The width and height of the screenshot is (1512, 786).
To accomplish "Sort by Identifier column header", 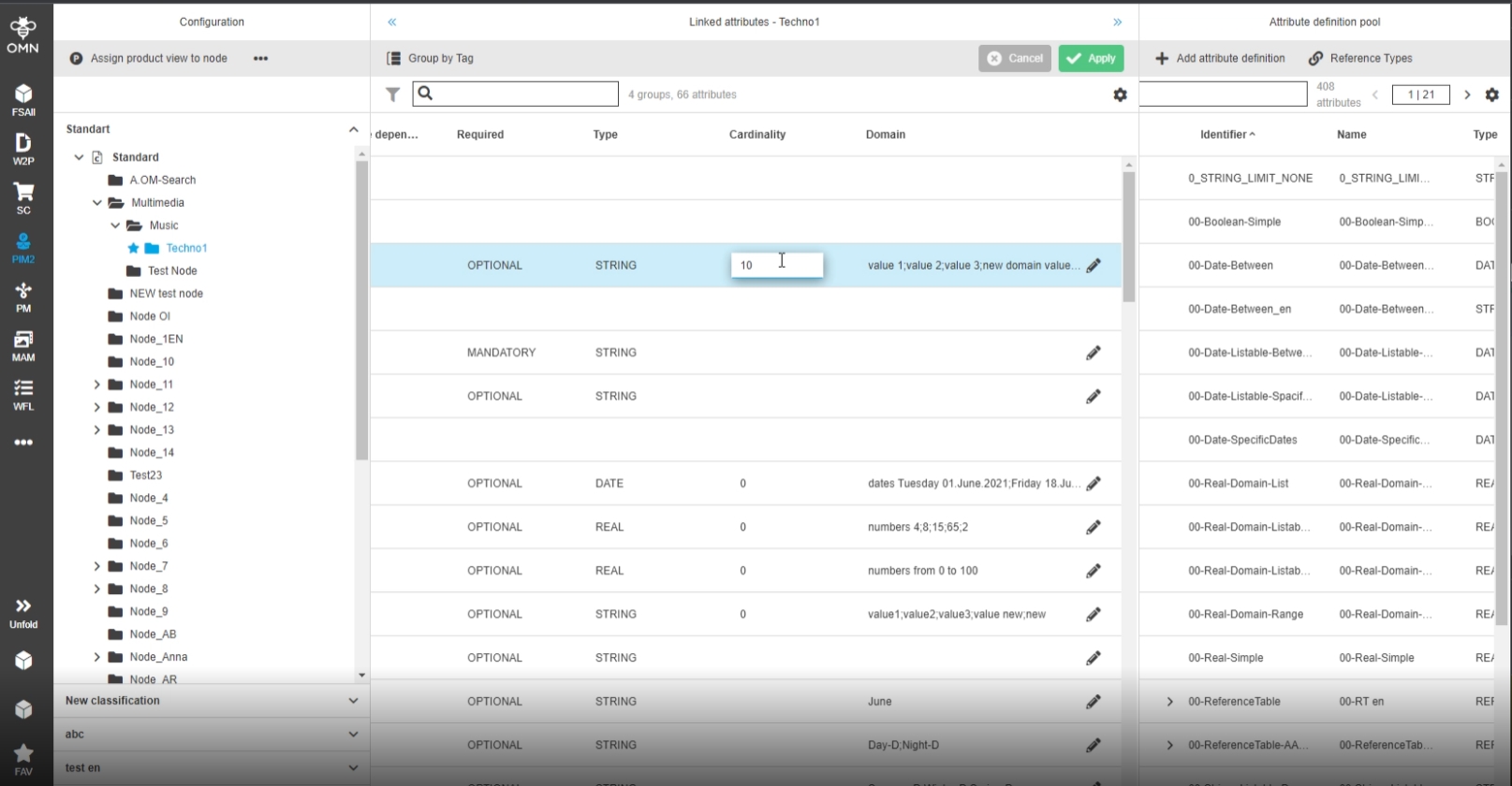I will click(x=1223, y=135).
